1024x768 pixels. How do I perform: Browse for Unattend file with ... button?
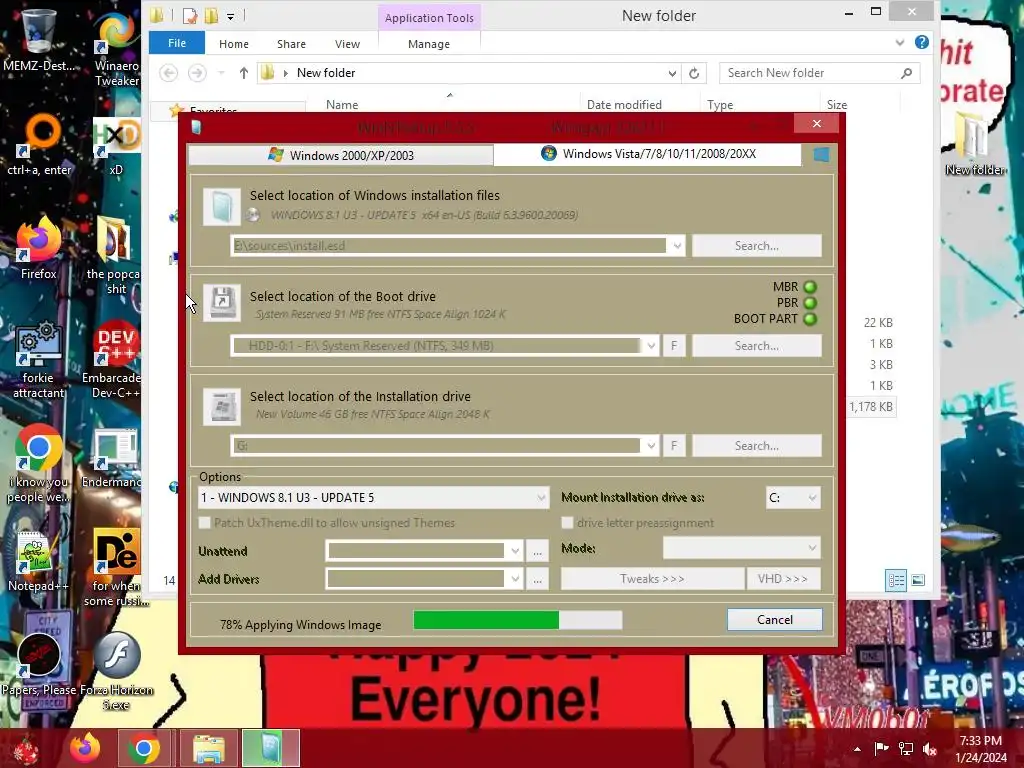[x=537, y=551]
